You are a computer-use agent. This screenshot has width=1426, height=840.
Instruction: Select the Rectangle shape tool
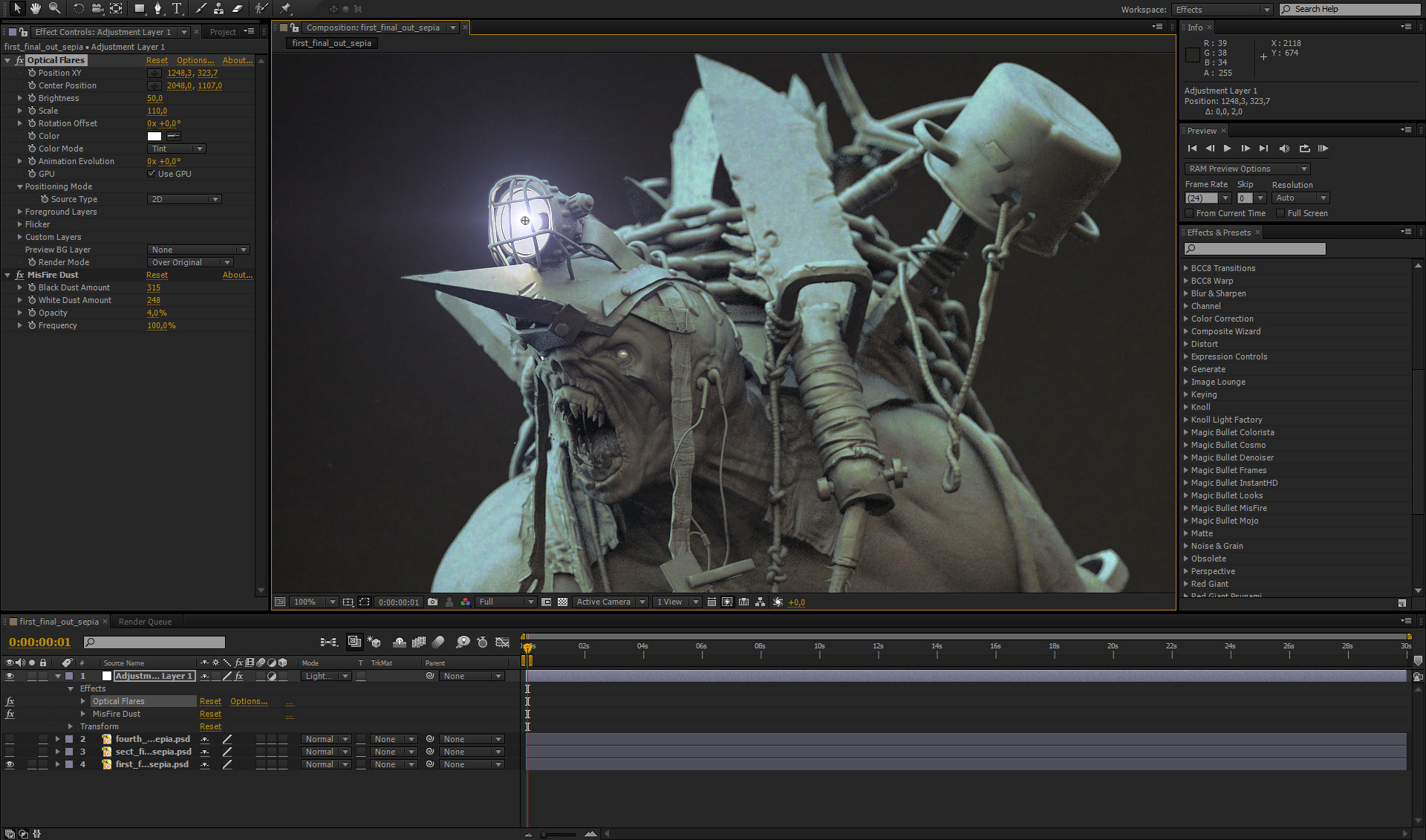click(x=140, y=8)
